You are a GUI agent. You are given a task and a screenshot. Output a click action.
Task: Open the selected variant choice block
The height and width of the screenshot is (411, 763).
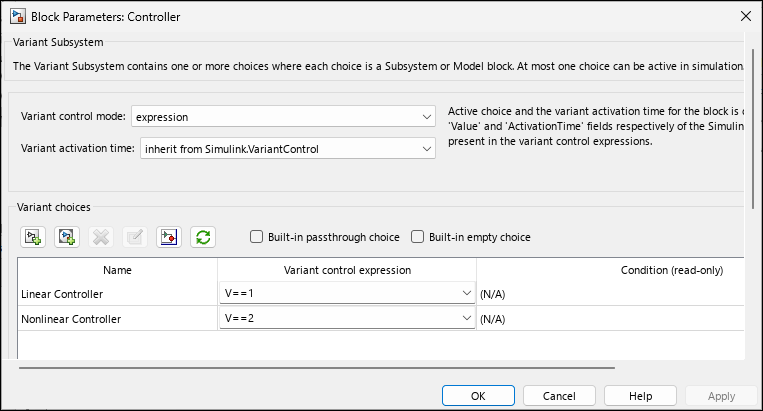[169, 237]
